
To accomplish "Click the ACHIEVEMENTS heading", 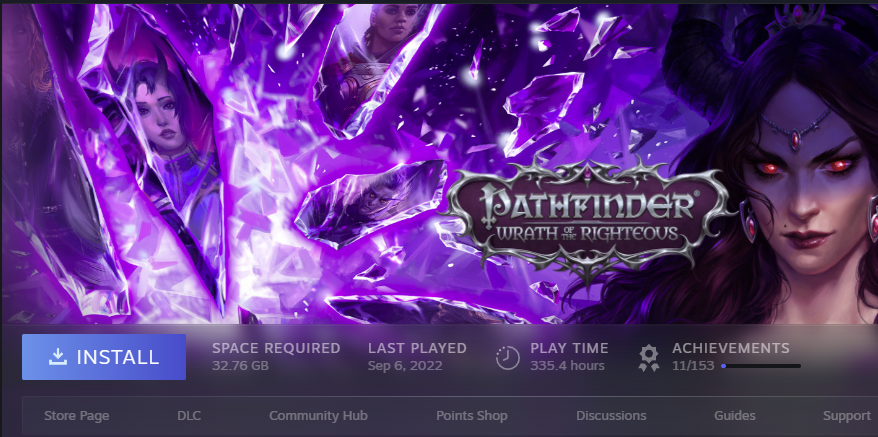I will 731,348.
